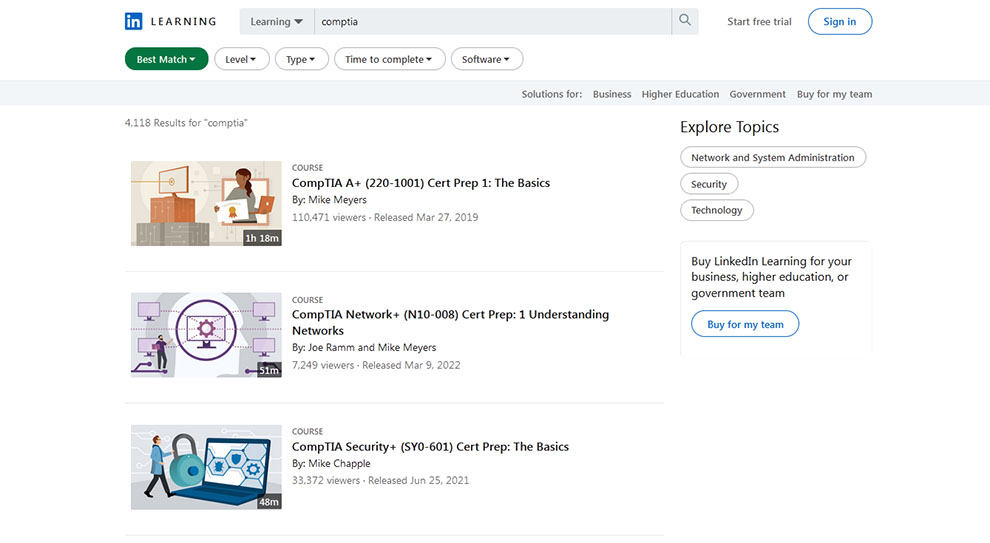Expand the Best Match sort dropdown
The width and height of the screenshot is (990, 543).
166,59
